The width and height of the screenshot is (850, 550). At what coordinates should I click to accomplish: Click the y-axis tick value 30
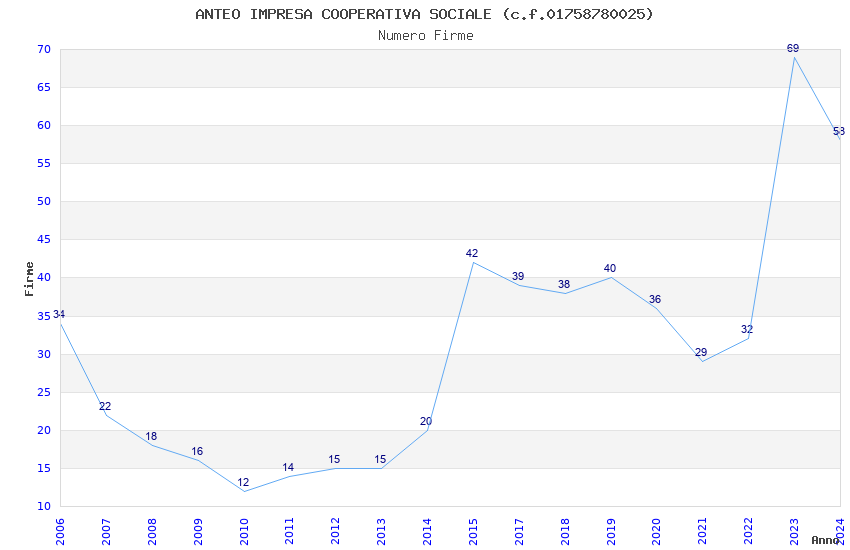(44, 354)
